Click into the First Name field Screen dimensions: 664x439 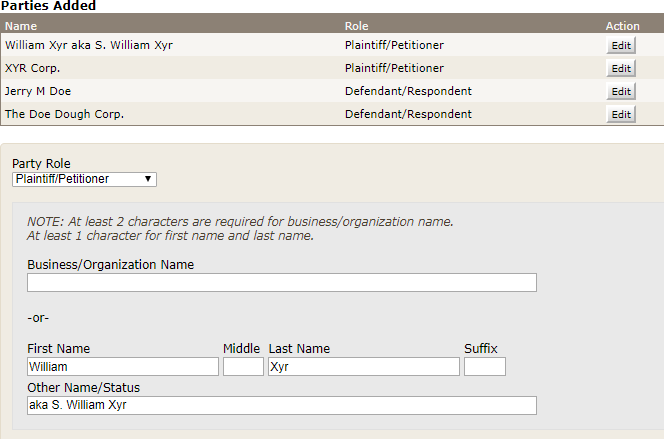122,367
